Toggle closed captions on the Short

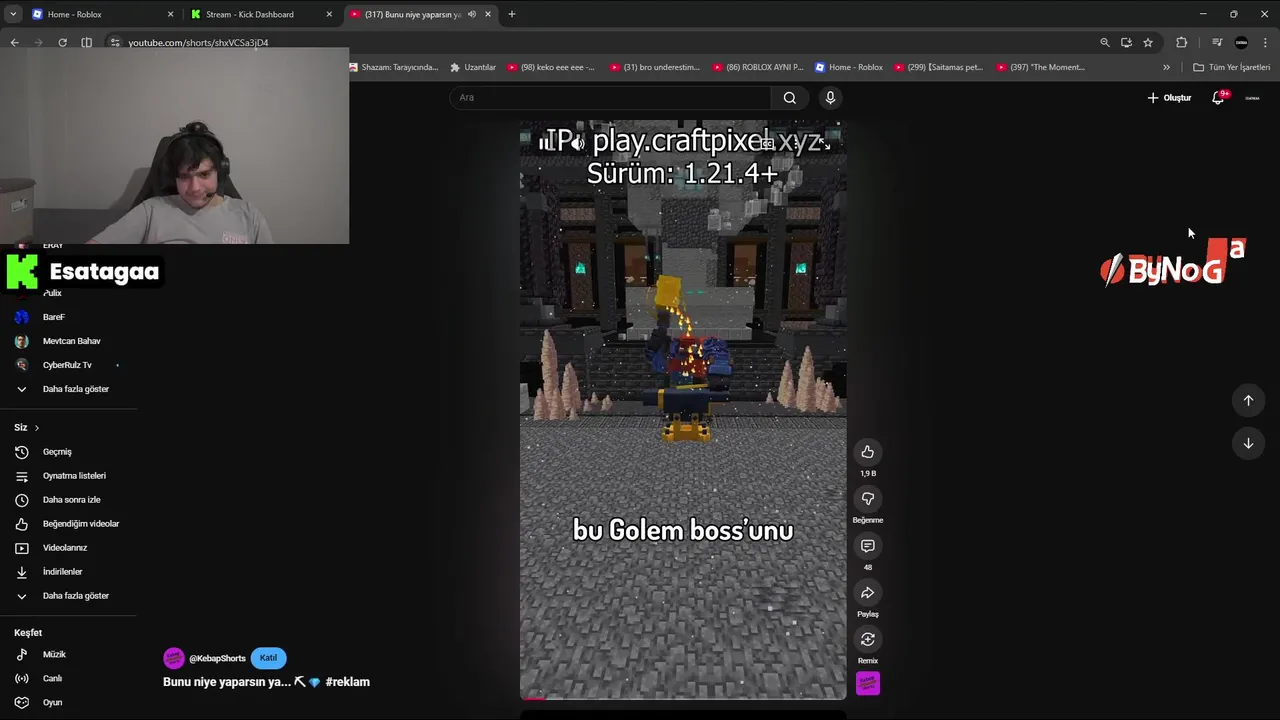767,144
